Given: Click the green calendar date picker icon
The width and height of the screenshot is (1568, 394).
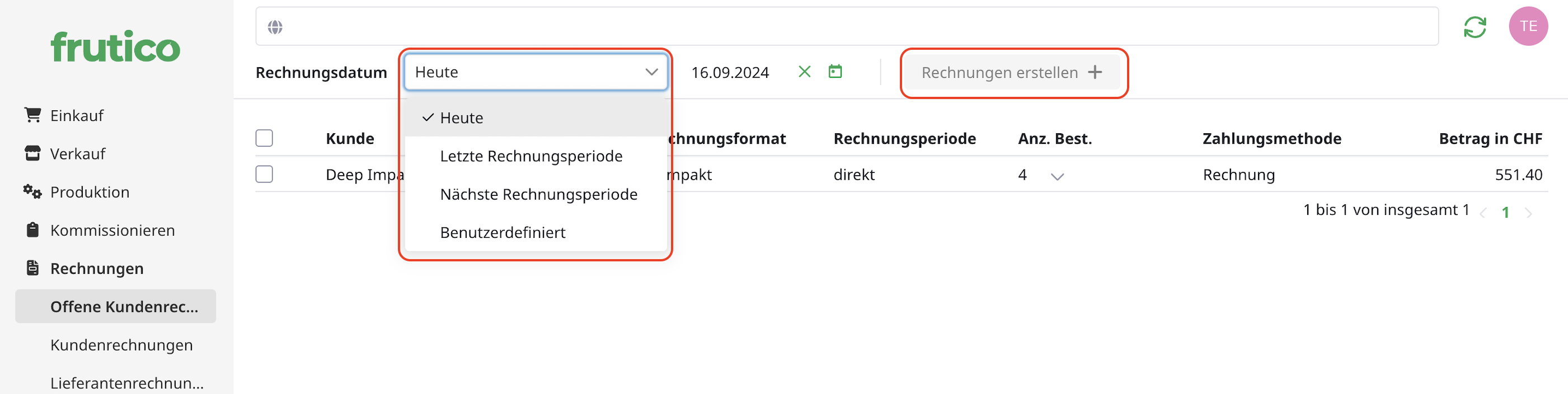Looking at the screenshot, I should (835, 72).
